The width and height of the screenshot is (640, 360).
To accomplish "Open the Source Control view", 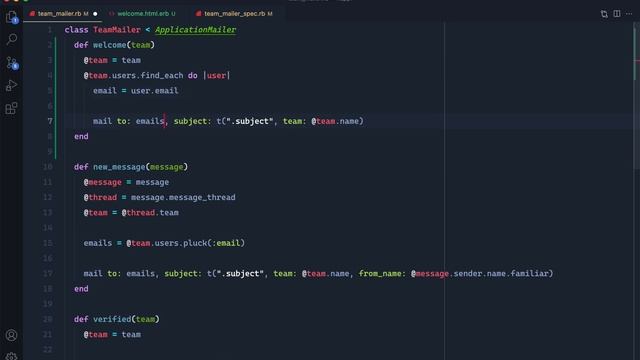I will (x=12, y=63).
